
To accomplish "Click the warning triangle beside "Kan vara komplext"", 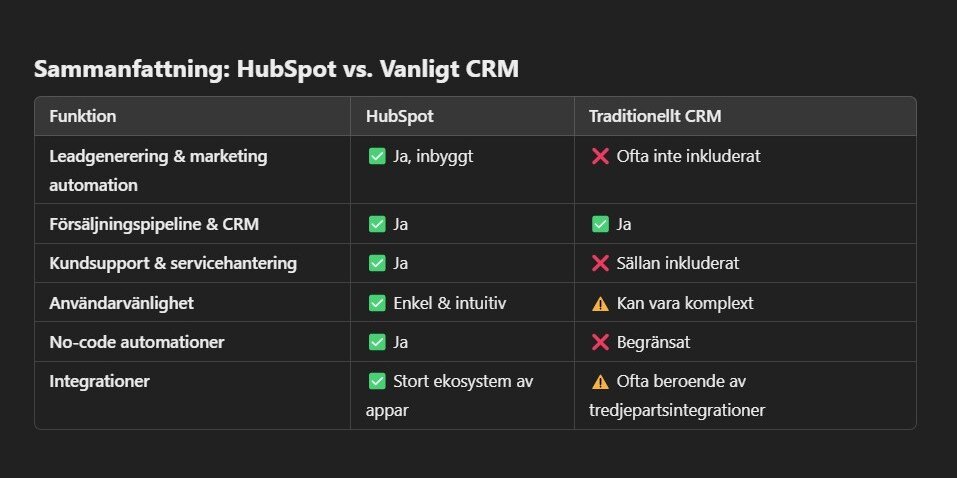I will 601,303.
